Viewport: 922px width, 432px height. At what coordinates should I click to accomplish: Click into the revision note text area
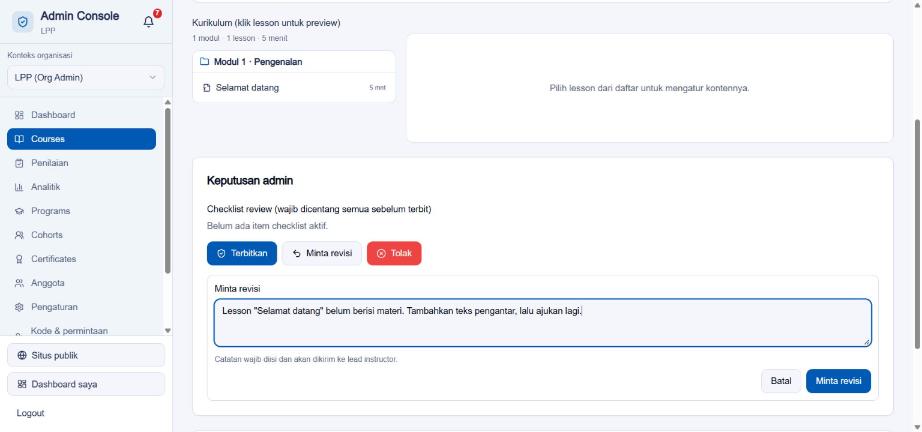pos(542,323)
